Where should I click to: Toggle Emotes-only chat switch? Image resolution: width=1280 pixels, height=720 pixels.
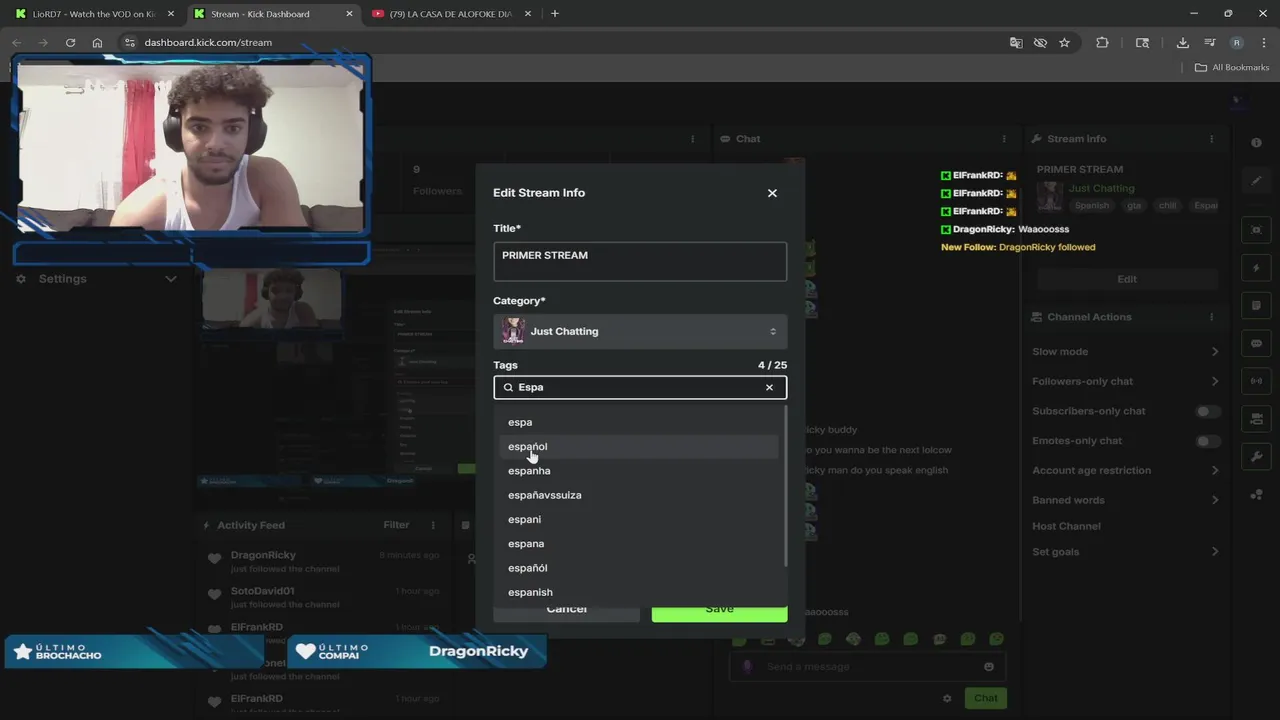[x=1207, y=441]
